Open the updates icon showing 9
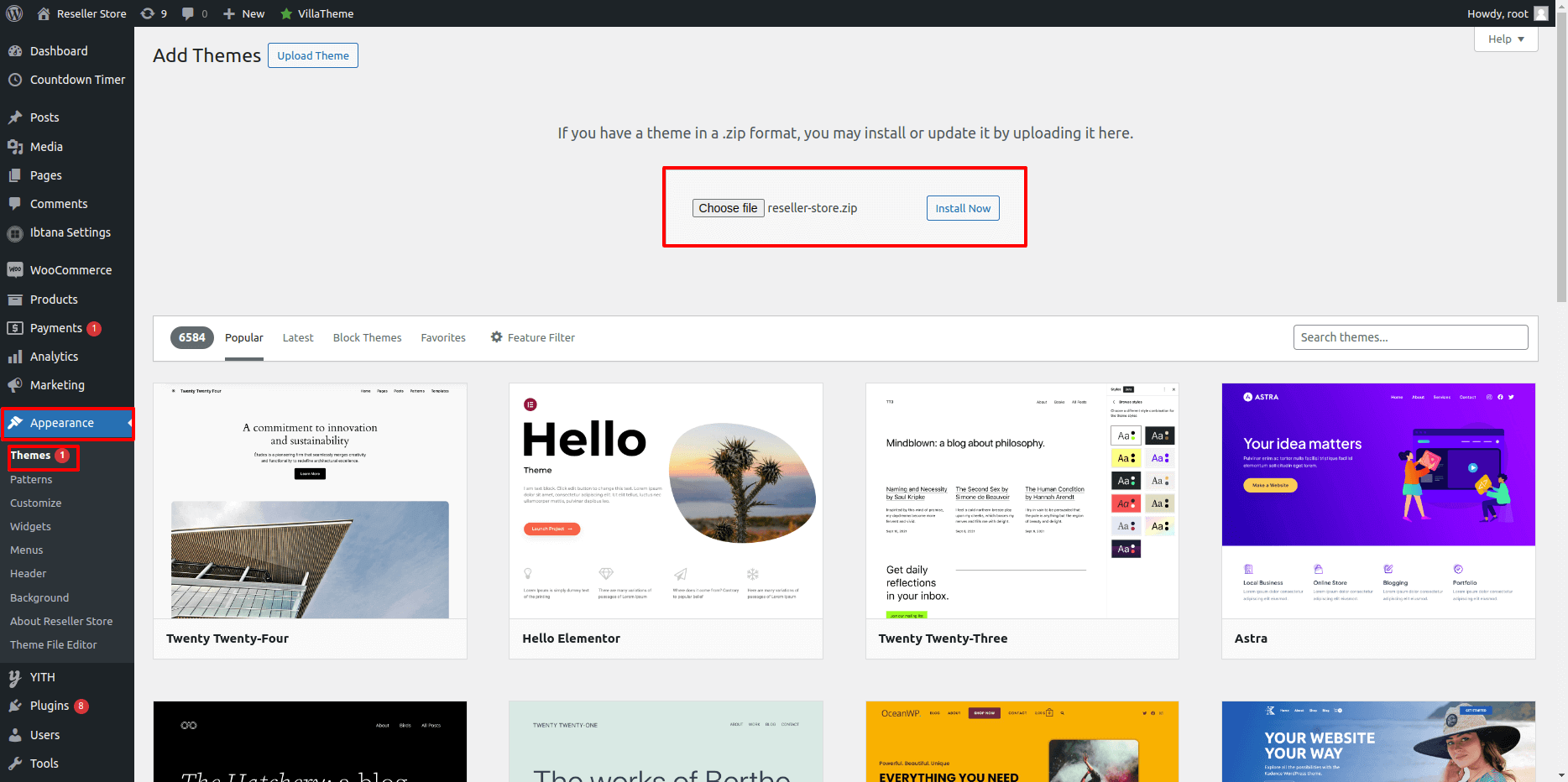 pos(148,13)
